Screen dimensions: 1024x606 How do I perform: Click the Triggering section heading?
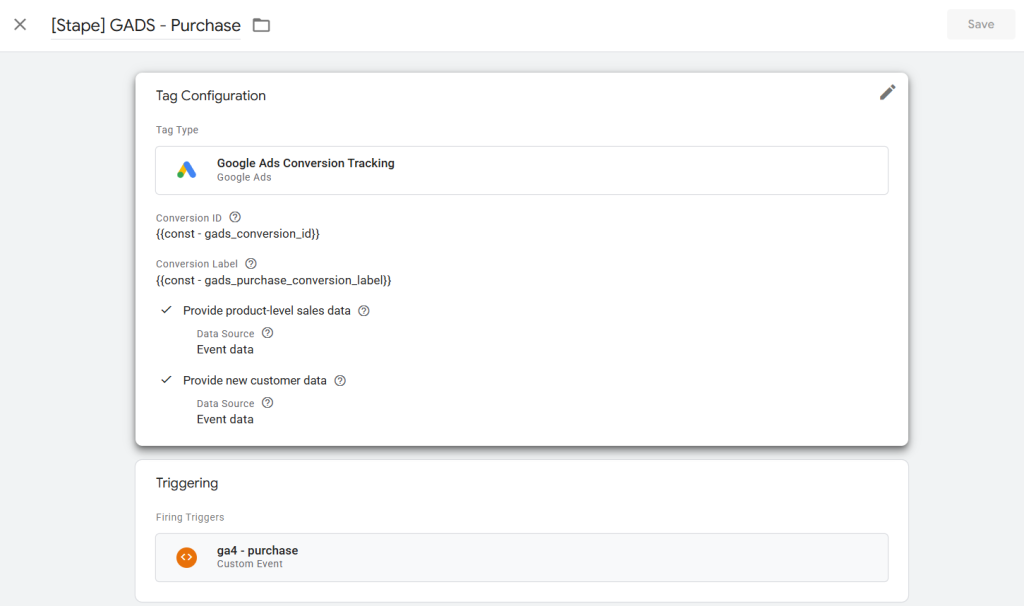(187, 483)
